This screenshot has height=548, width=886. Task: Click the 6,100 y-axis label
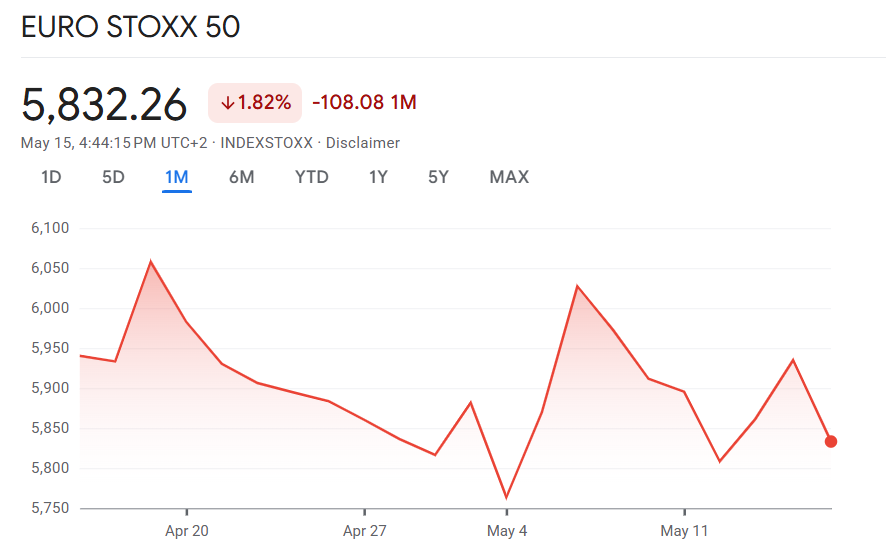(50, 228)
